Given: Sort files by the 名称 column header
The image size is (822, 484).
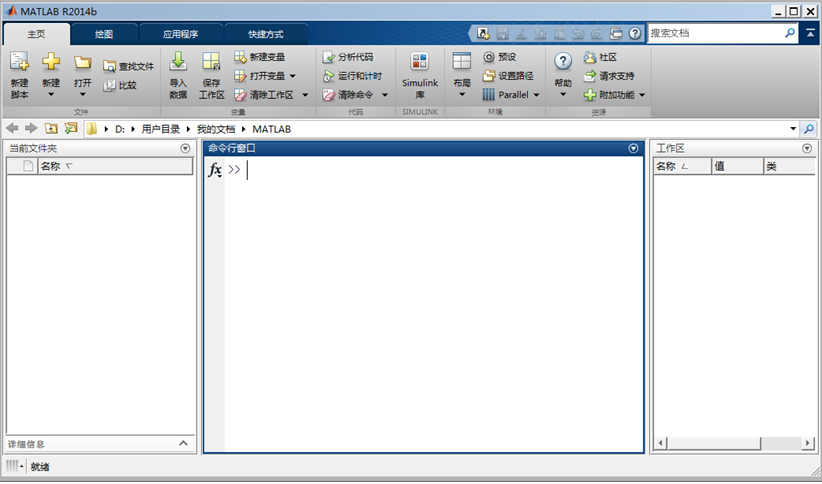Looking at the screenshot, I should 115,166.
